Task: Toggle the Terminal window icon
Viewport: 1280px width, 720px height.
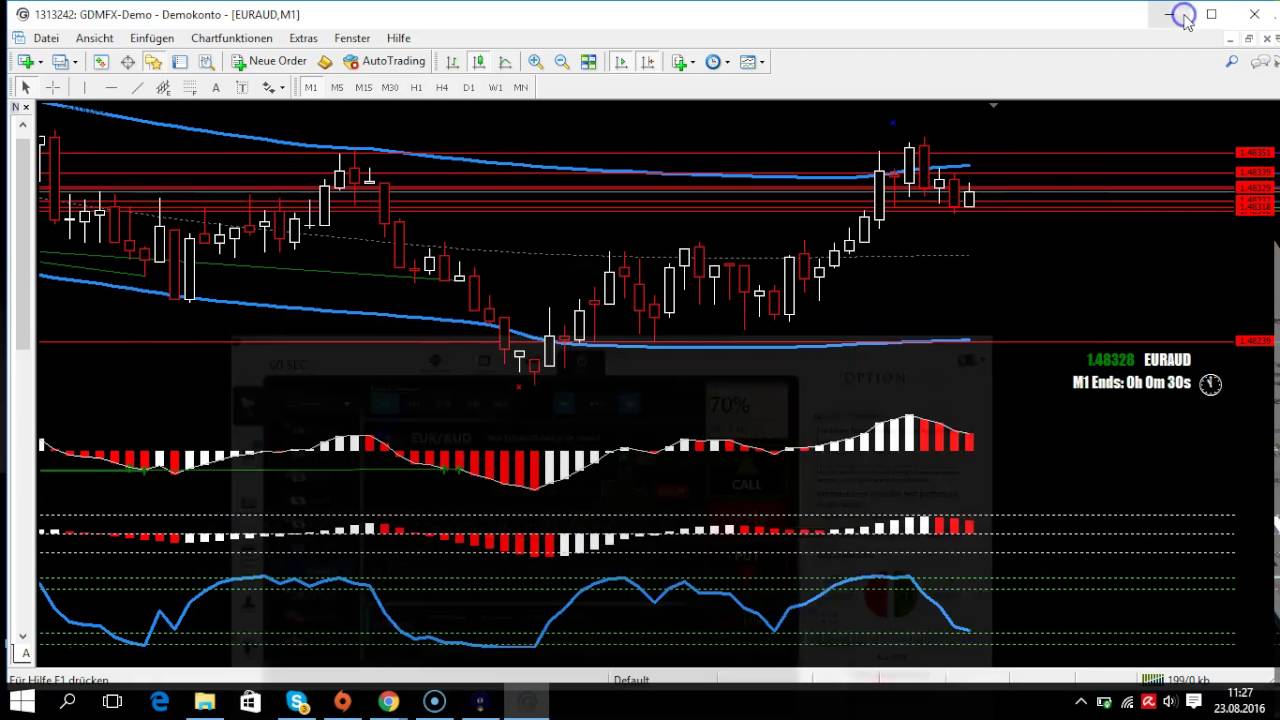Action: point(180,62)
